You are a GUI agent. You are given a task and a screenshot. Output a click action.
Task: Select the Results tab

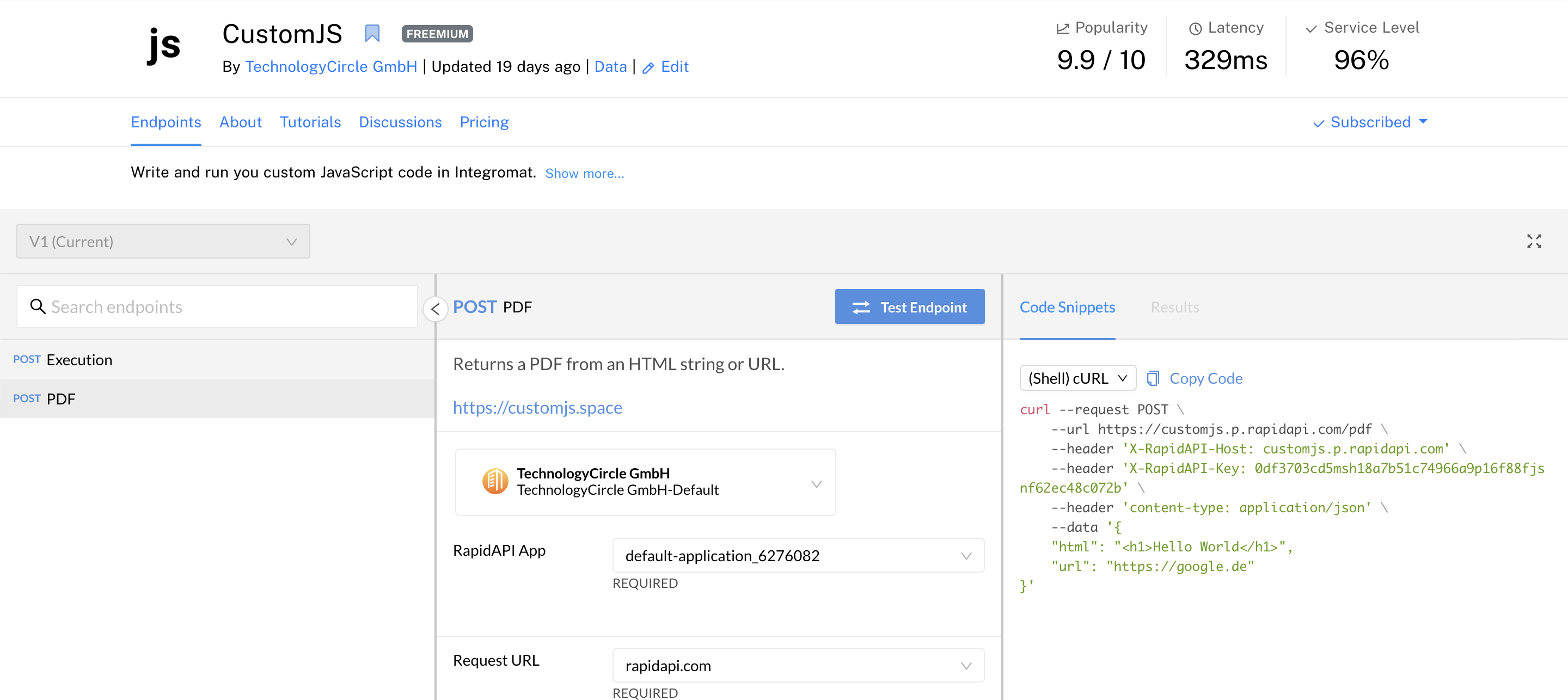[1174, 308]
